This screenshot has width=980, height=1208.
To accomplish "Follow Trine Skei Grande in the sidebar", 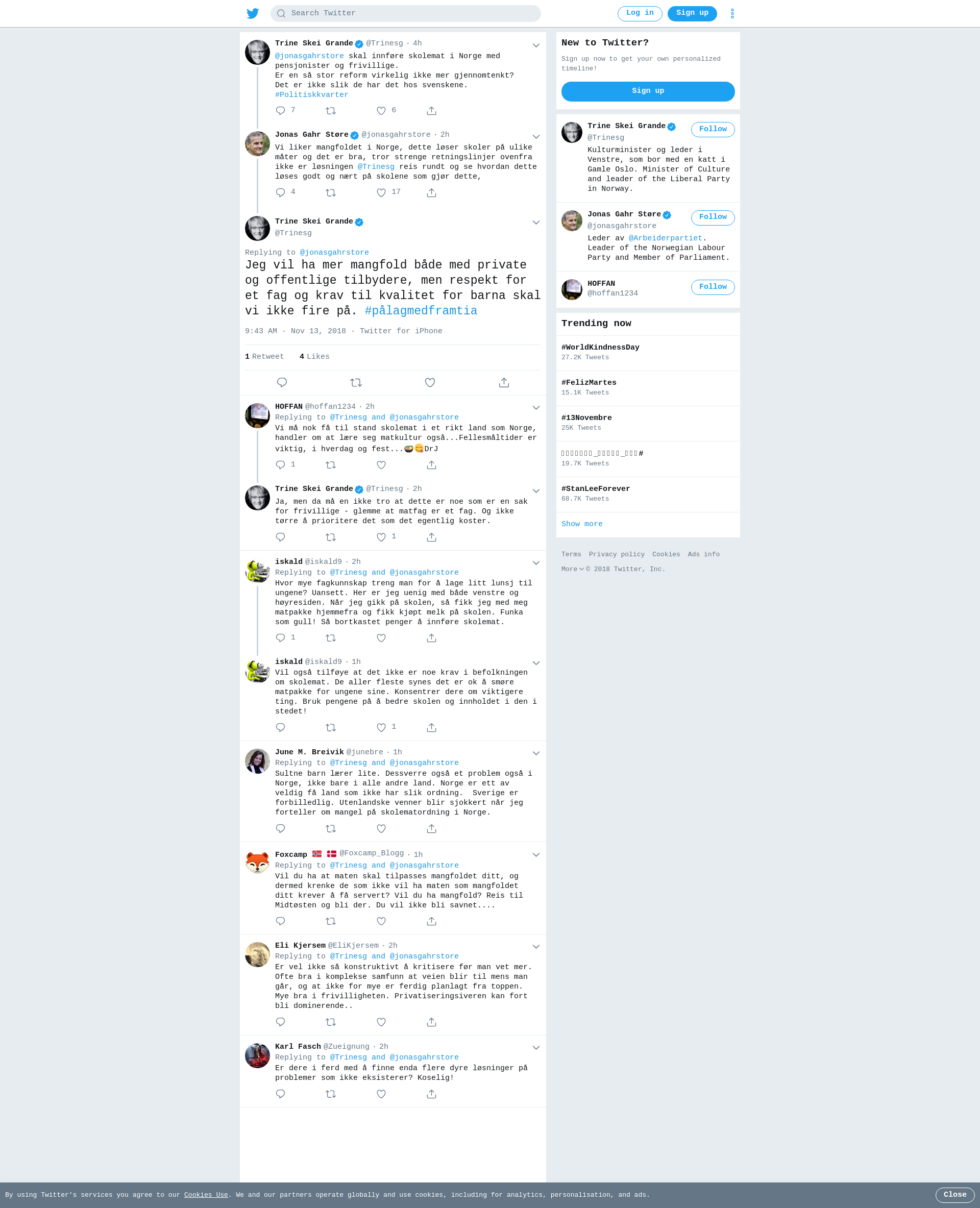I will click(713, 129).
